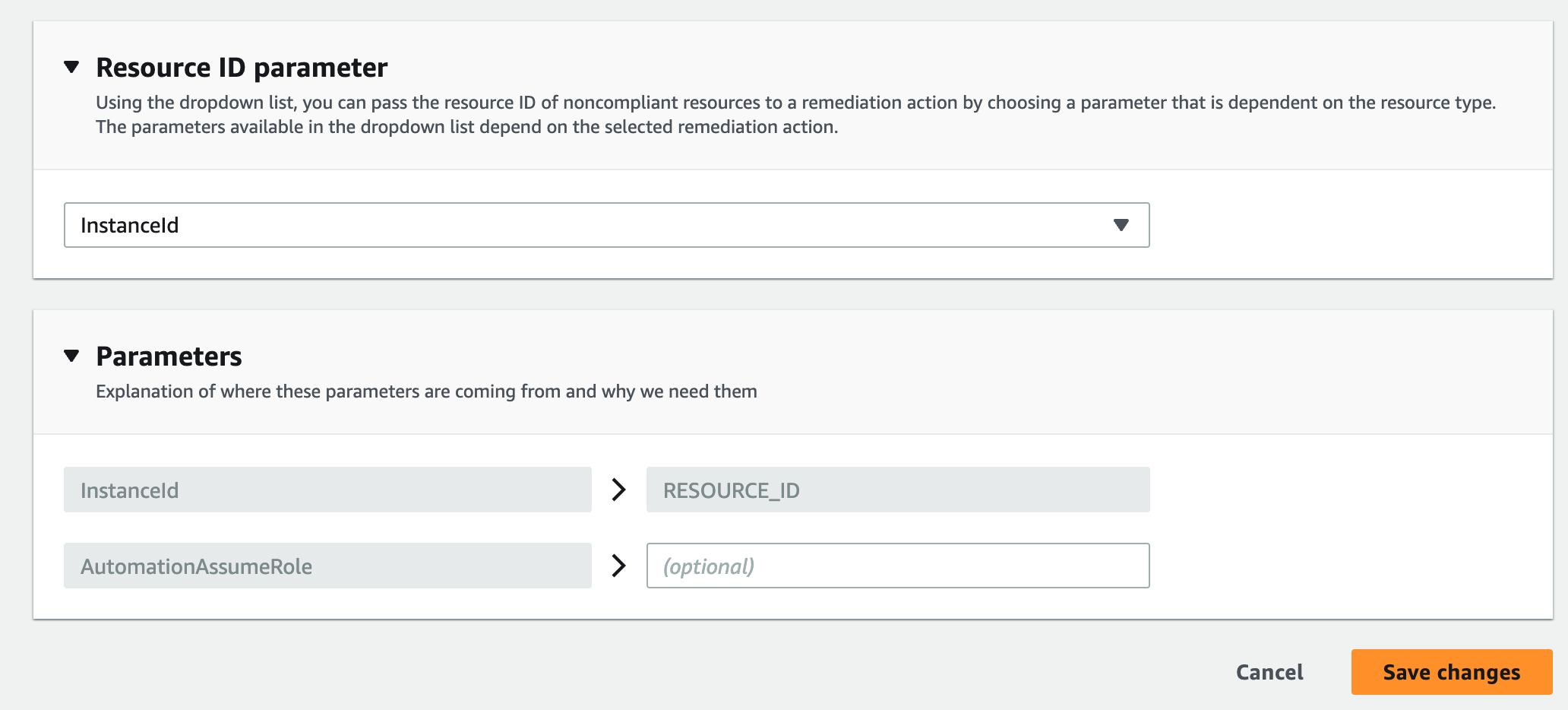This screenshot has height=710, width=1568.
Task: Click the arrow icon beside RESOURCE_ID
Action: (x=619, y=490)
